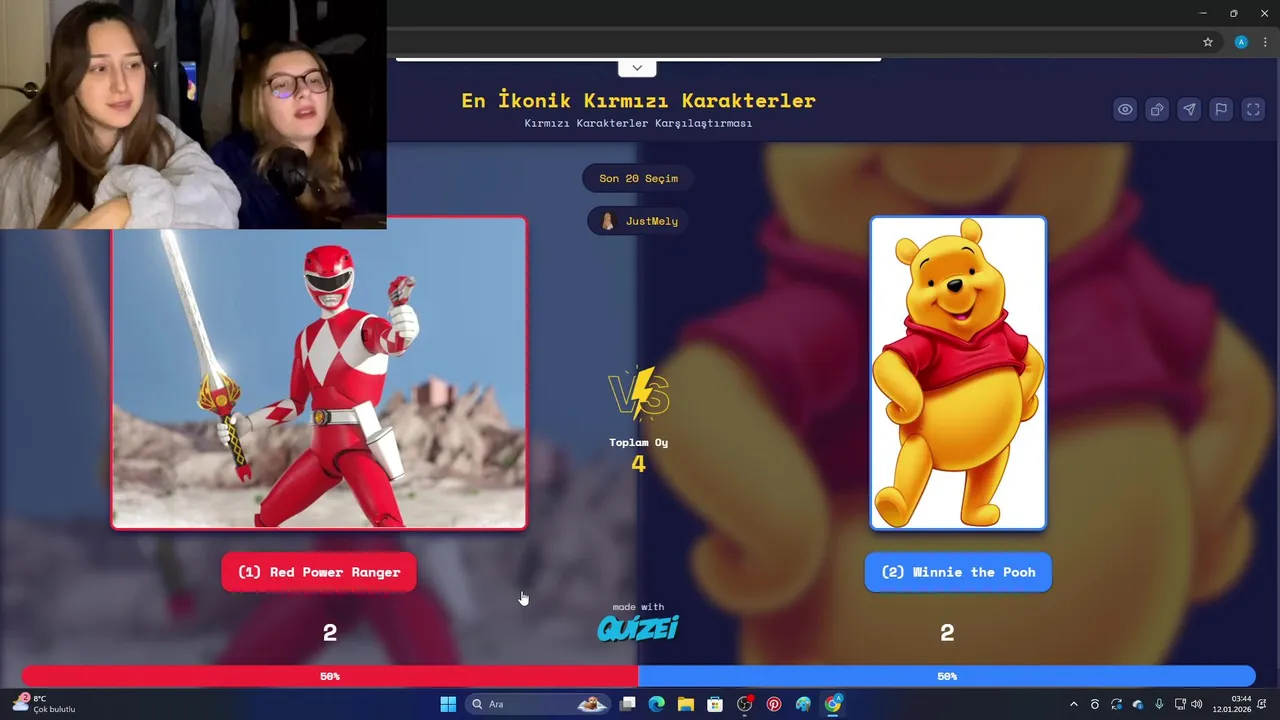1280x720 pixels.
Task: Click the paper-plane share icon
Action: click(x=1189, y=110)
